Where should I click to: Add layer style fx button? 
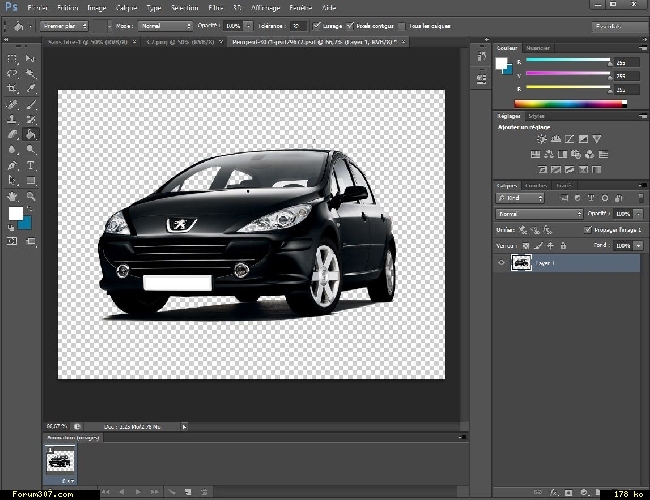coord(554,493)
